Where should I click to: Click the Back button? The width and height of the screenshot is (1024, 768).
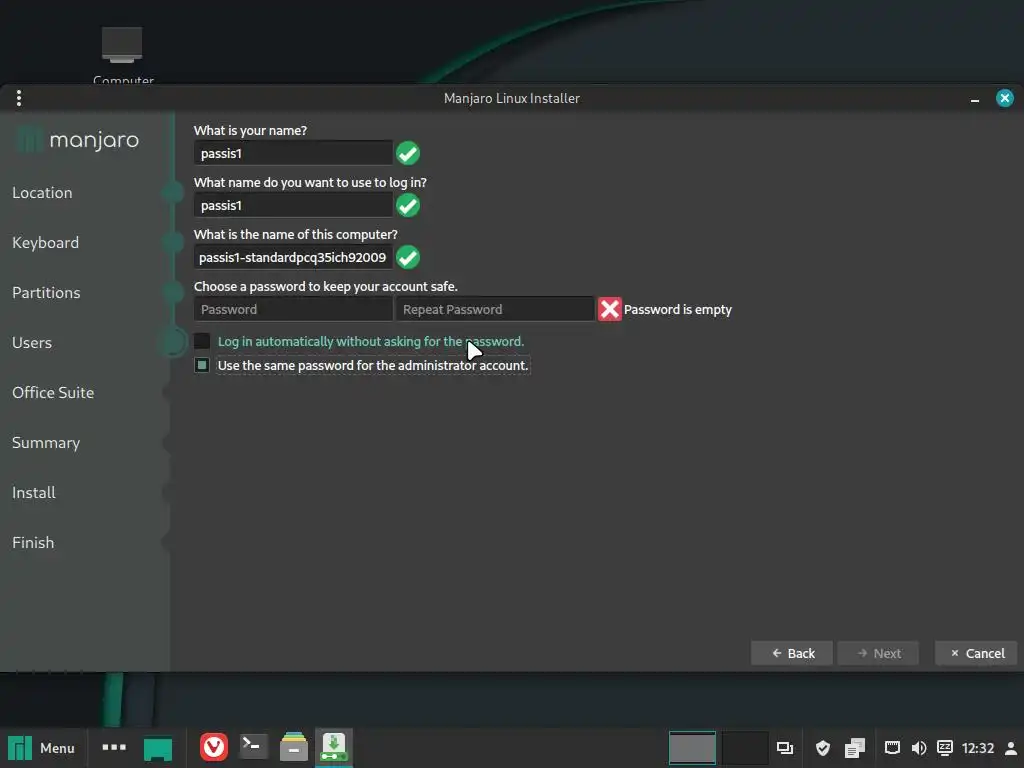point(792,653)
